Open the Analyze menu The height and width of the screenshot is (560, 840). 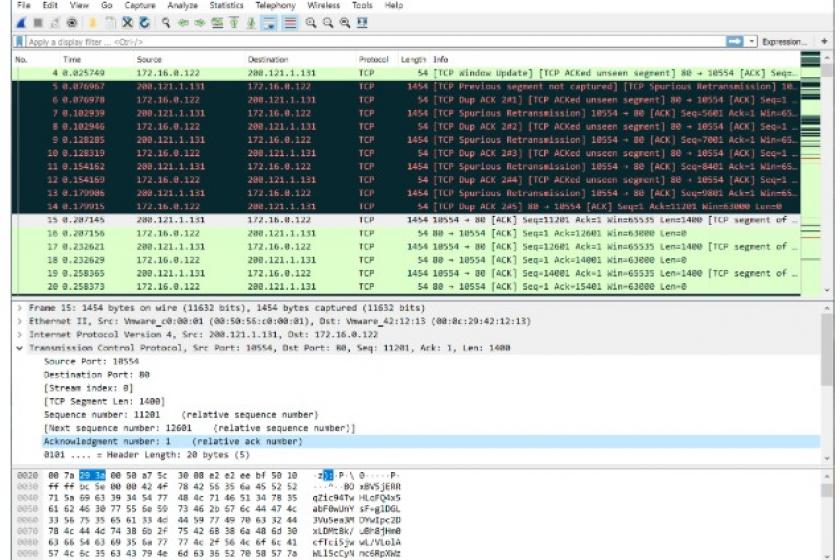183,5
